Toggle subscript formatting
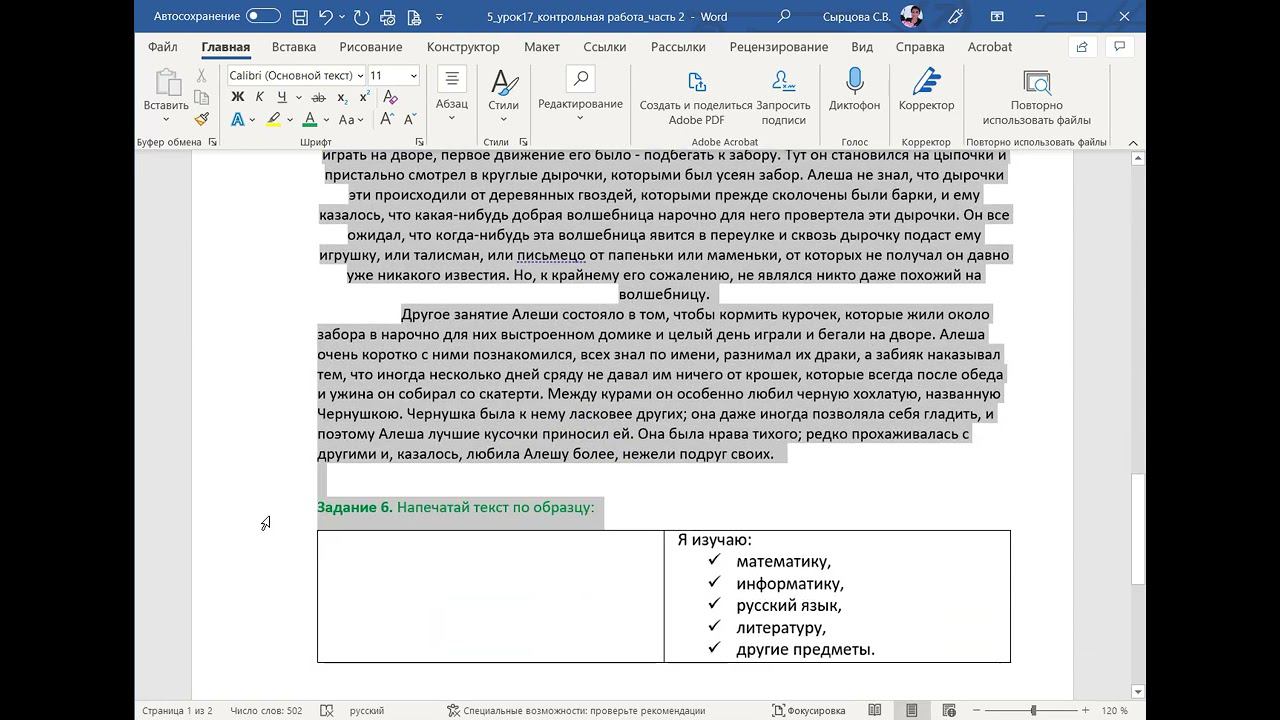This screenshot has height=720, width=1280. point(342,97)
